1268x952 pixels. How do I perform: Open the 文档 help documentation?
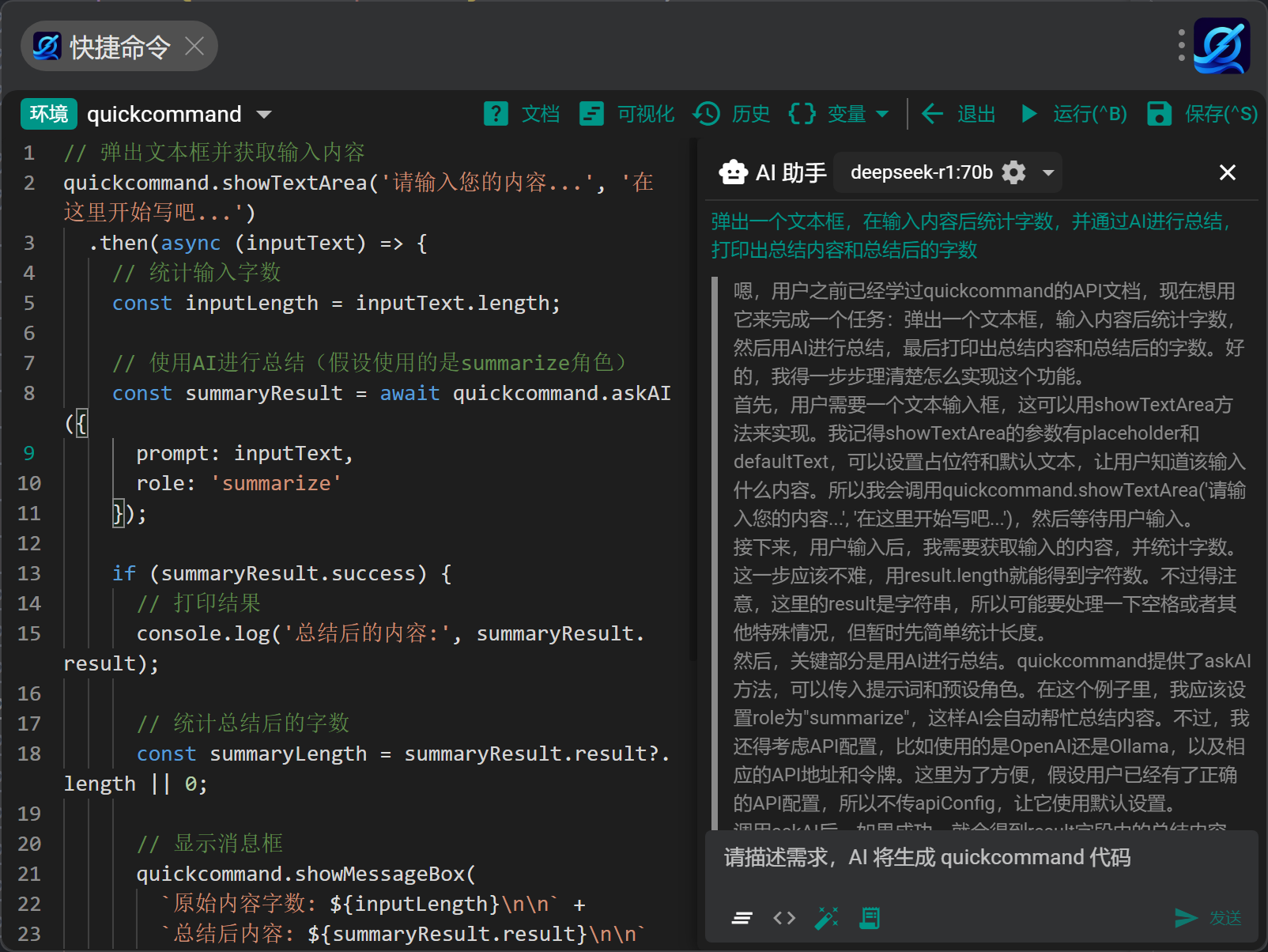(522, 114)
